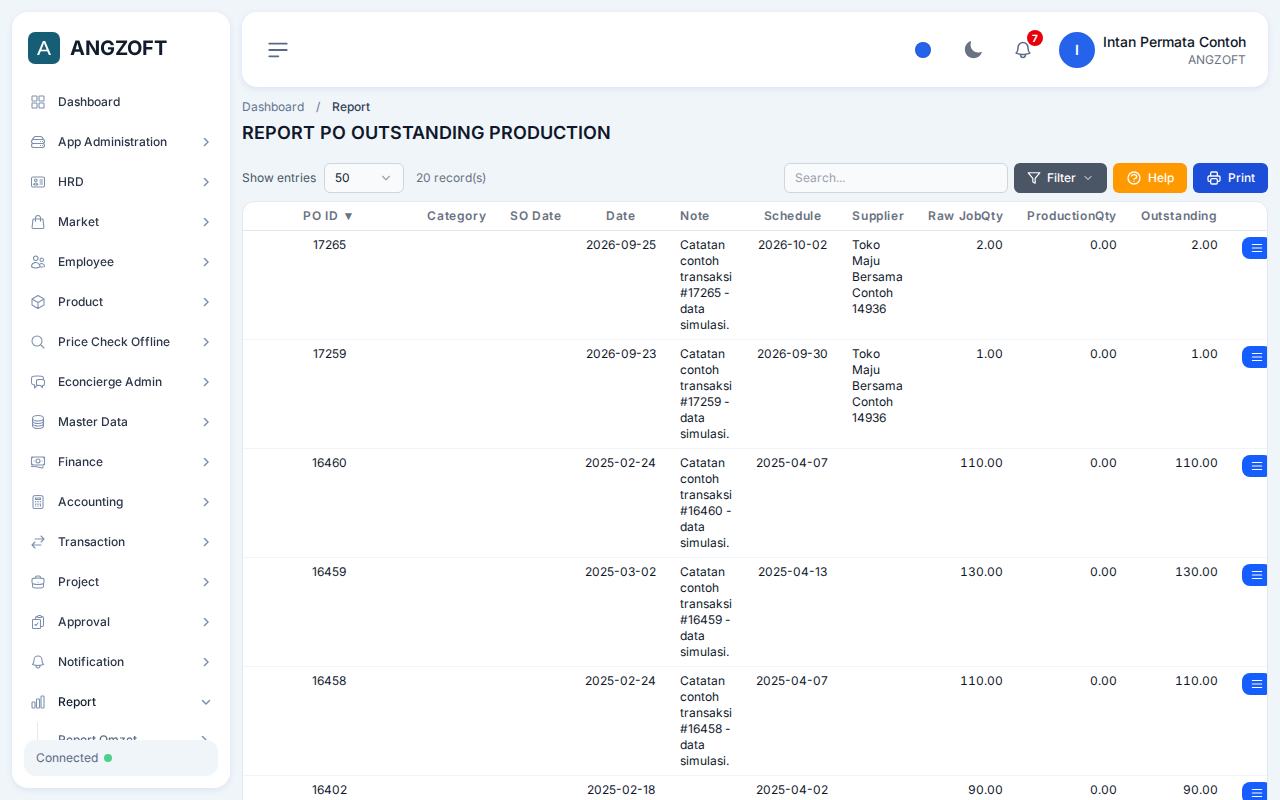The width and height of the screenshot is (1280, 800).
Task: Click the Print button
Action: (1230, 178)
